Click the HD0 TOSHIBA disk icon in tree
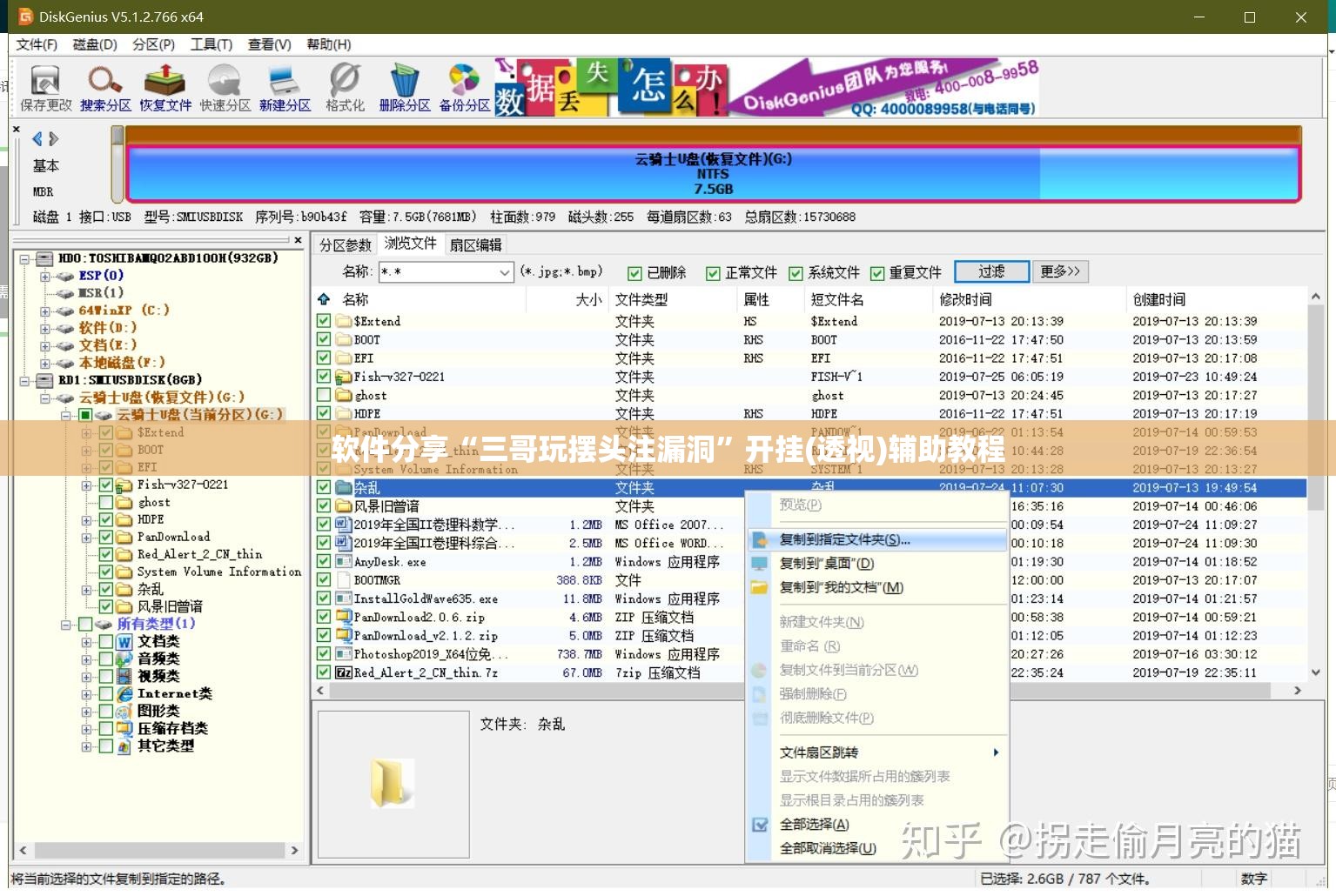Viewport: 1336px width, 896px height. click(45, 258)
